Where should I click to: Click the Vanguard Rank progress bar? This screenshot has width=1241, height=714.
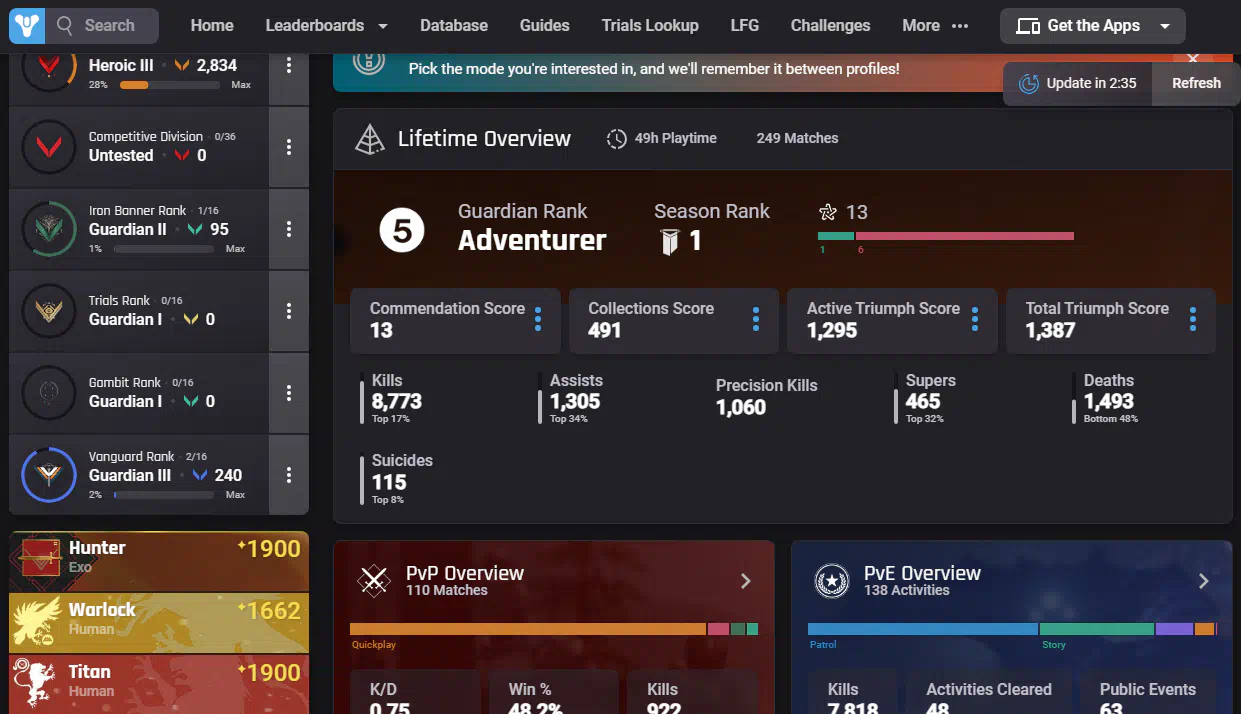click(164, 495)
